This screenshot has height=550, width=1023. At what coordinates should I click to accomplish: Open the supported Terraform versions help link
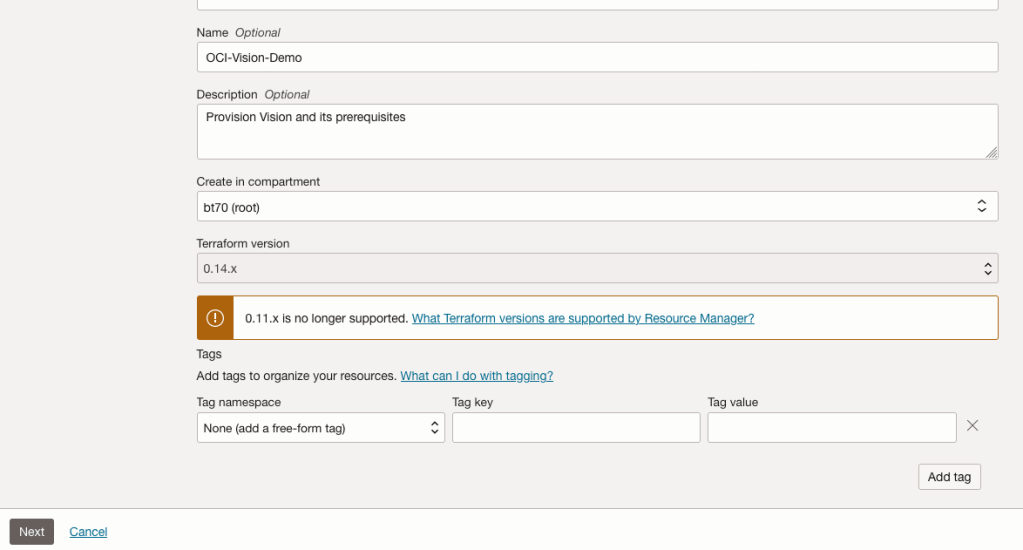pos(583,319)
